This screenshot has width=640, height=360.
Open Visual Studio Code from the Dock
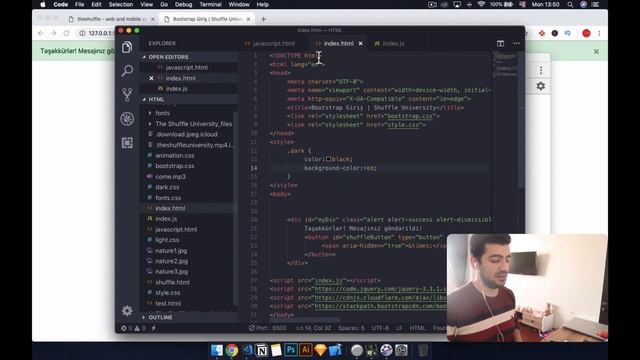(x=247, y=350)
